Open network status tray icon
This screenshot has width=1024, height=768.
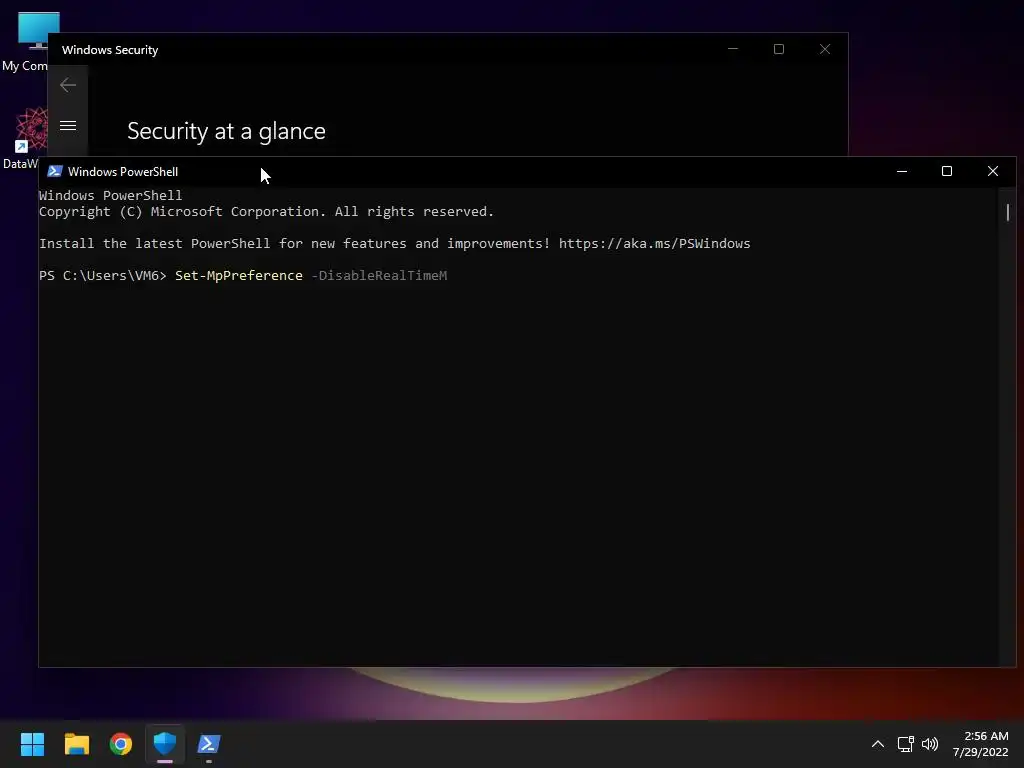(x=905, y=744)
